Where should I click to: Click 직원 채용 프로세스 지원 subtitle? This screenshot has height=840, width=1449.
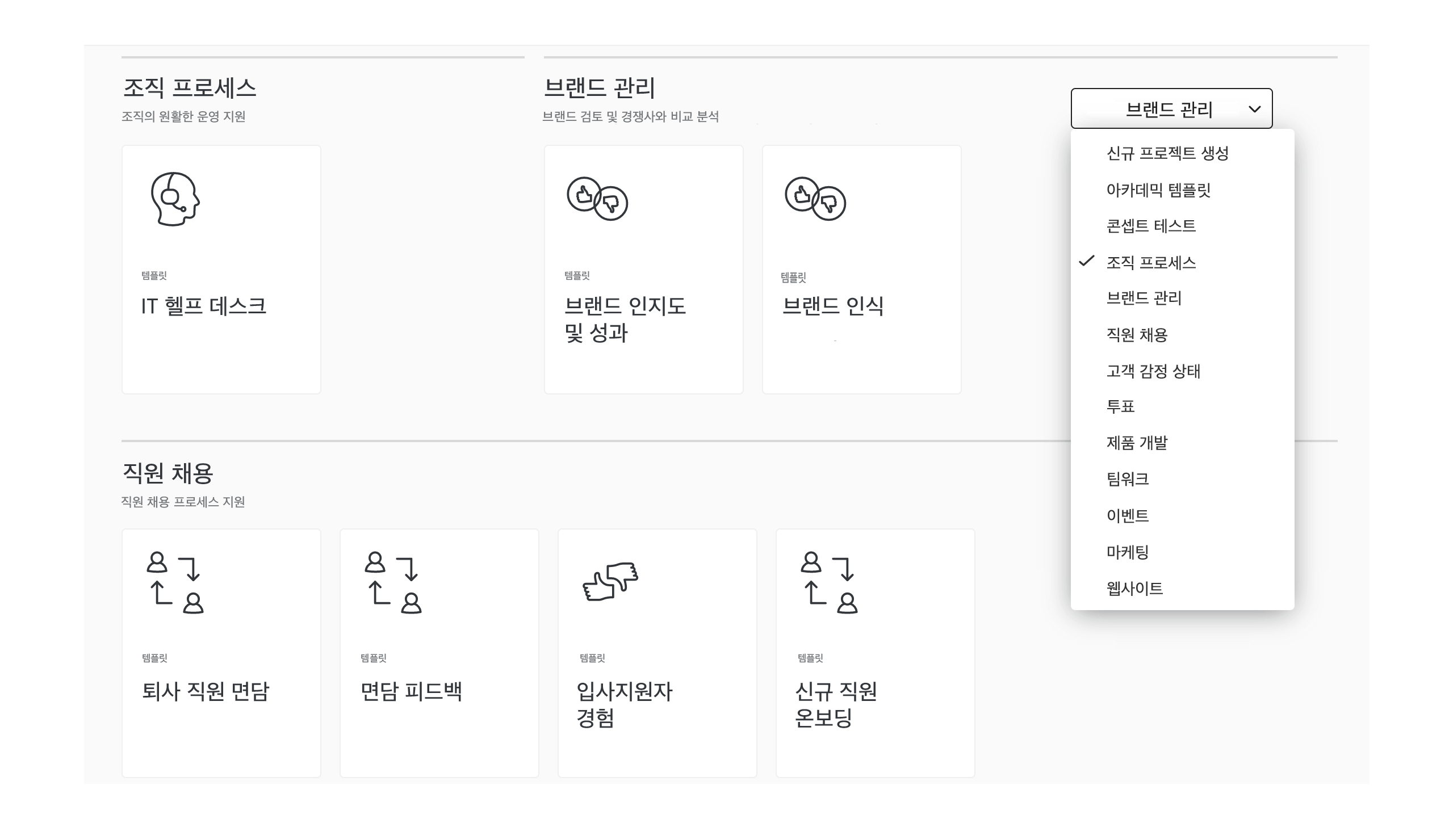[x=183, y=502]
